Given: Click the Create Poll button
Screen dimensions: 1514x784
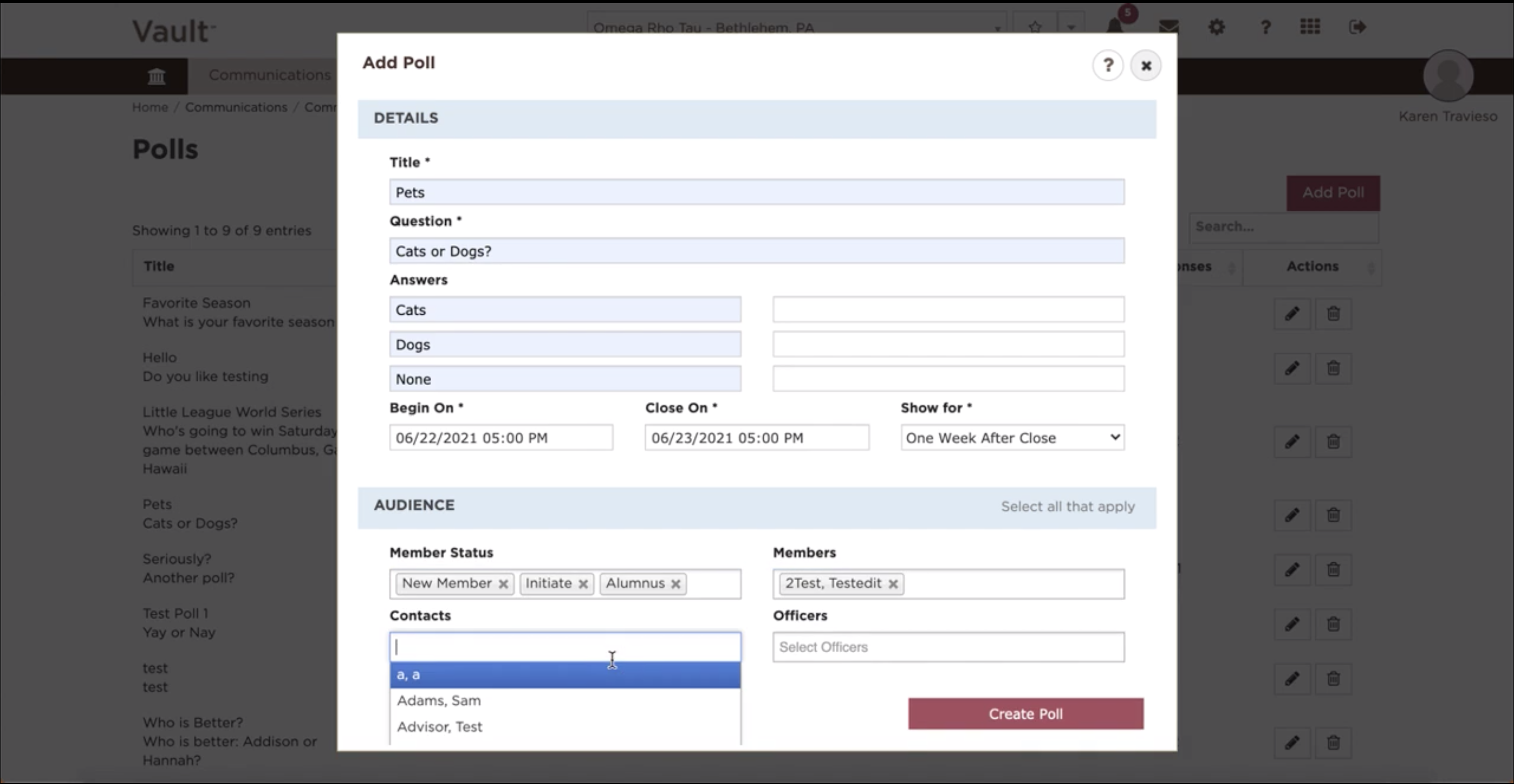Looking at the screenshot, I should (1026, 714).
